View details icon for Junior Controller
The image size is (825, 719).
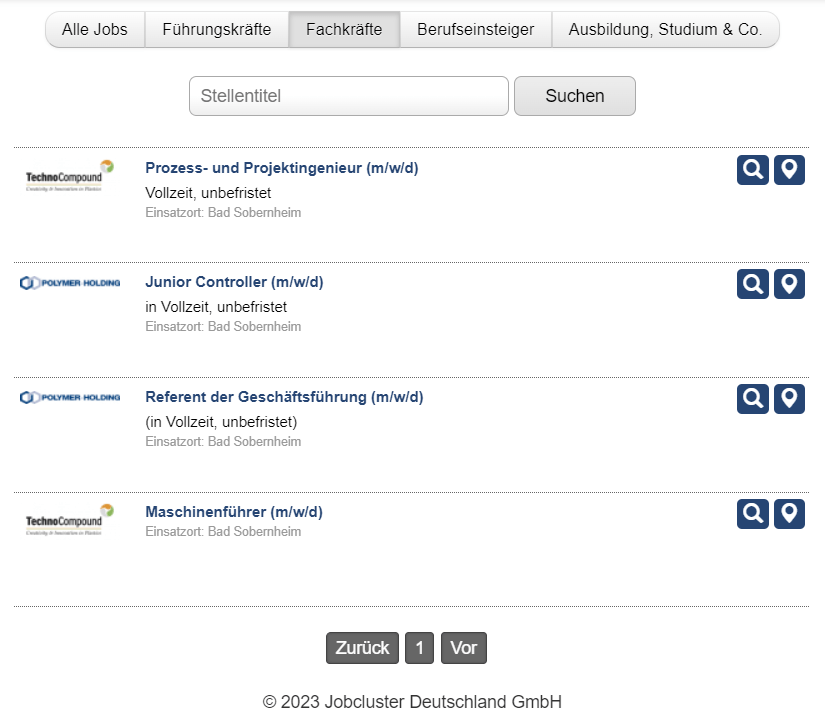point(752,284)
